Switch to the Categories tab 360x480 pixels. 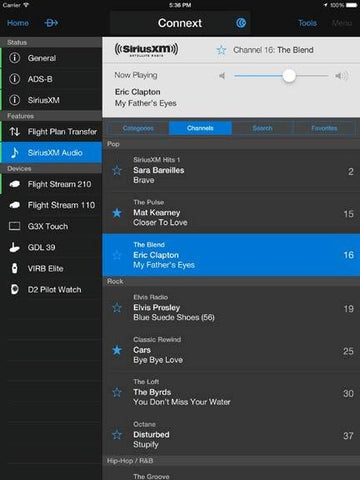tap(138, 128)
